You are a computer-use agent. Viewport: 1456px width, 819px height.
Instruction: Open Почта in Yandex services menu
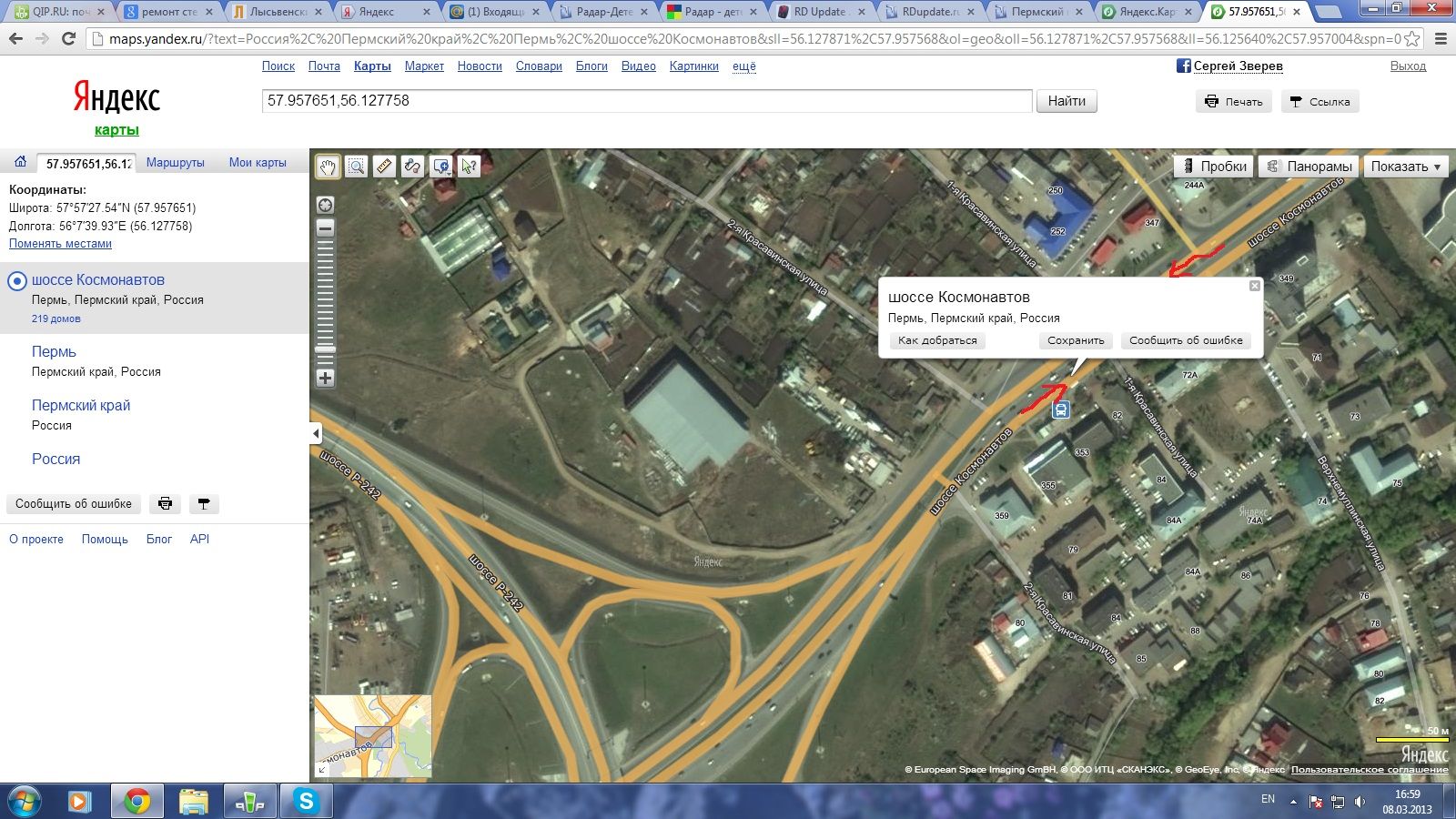tap(324, 66)
